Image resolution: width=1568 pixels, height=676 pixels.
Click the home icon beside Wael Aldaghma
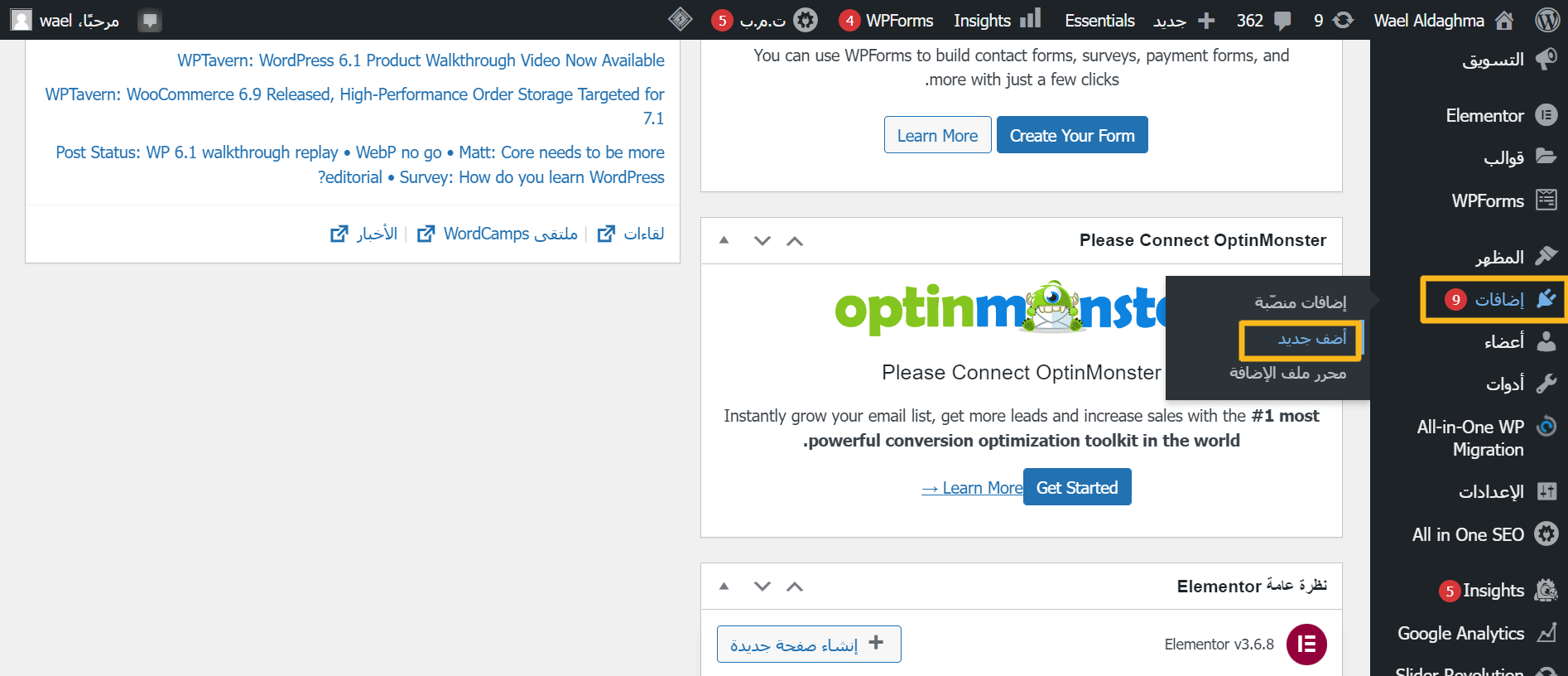pyautogui.click(x=1504, y=21)
